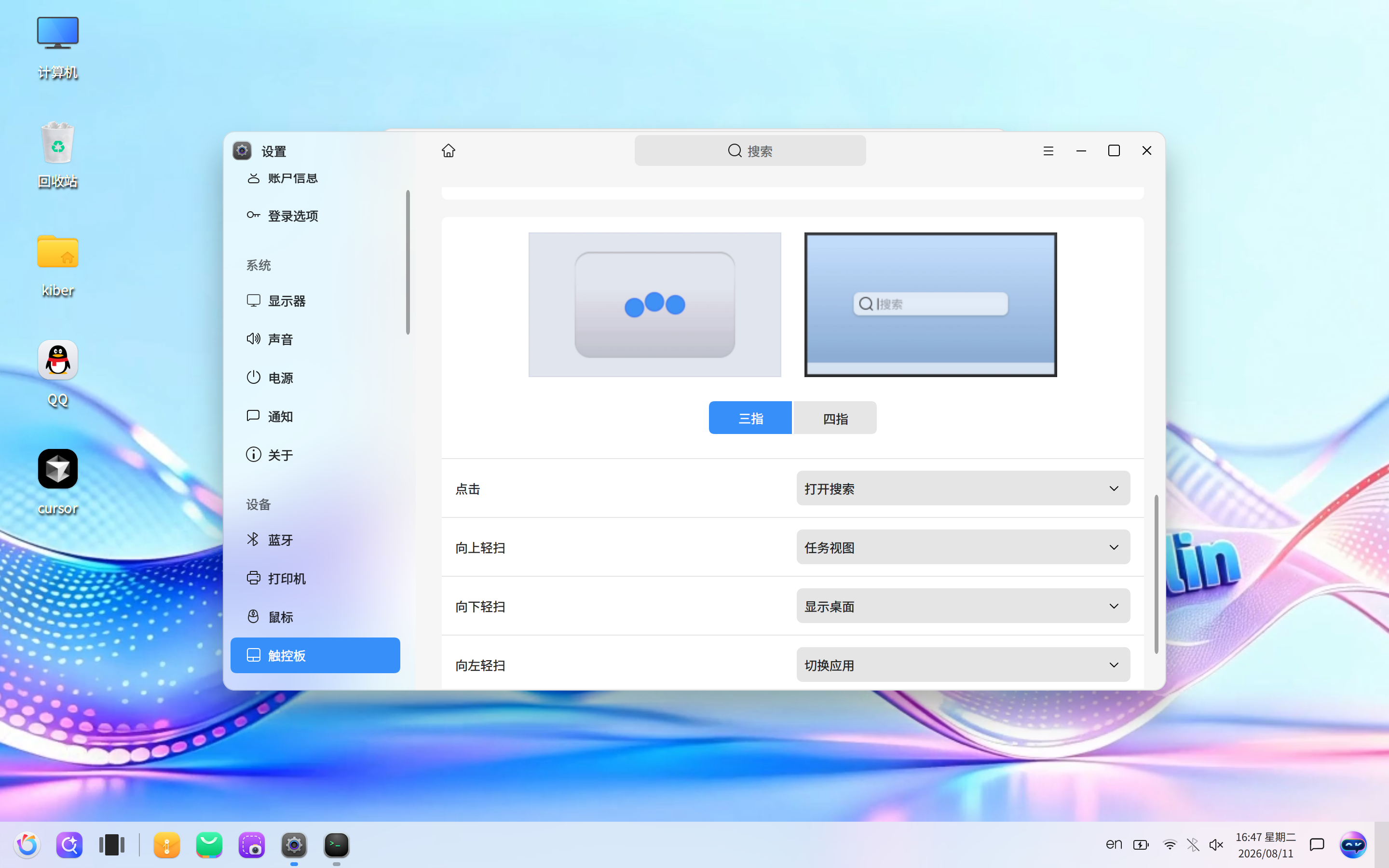Open 登录选项 in sidebar
The height and width of the screenshot is (868, 1389).
315,215
